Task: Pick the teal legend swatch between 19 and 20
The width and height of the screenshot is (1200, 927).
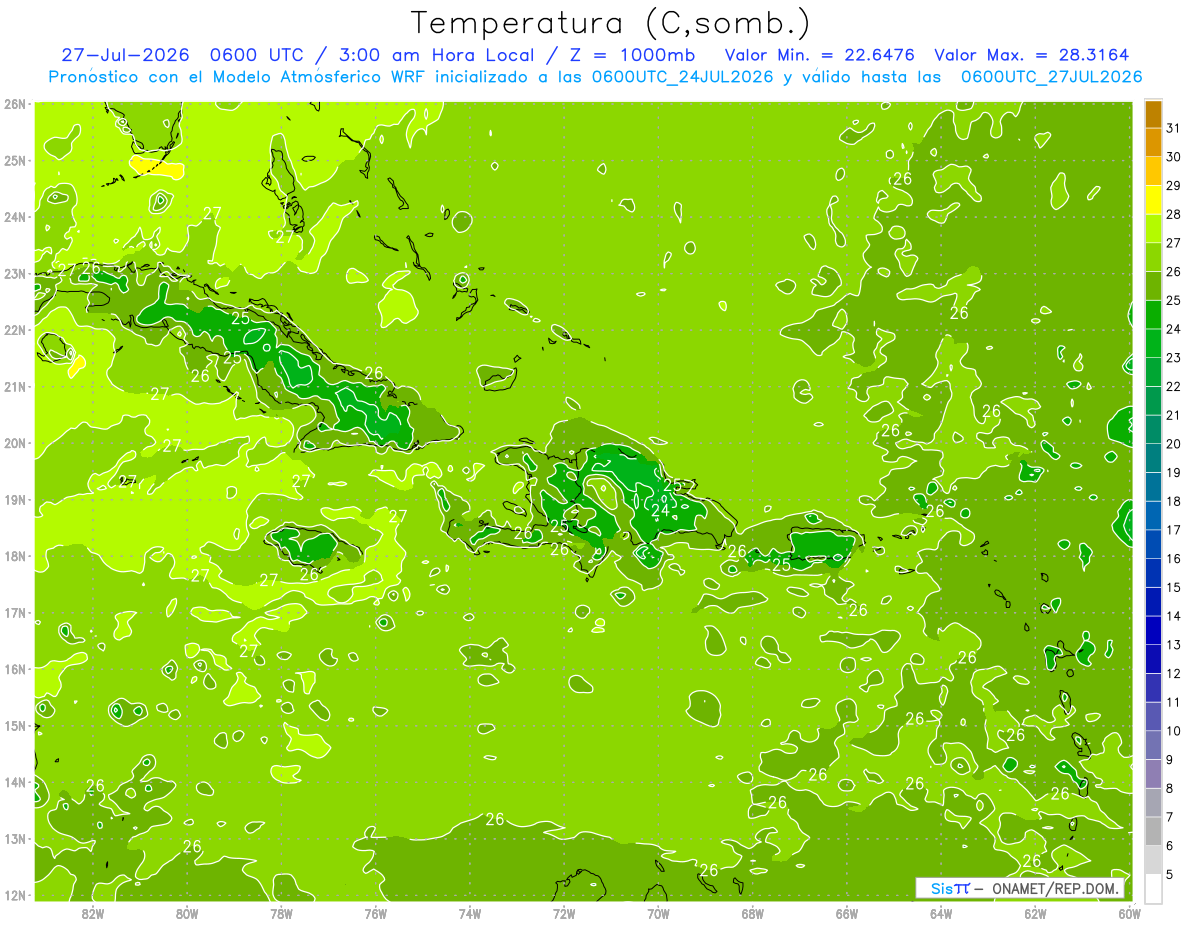Action: tap(1153, 458)
